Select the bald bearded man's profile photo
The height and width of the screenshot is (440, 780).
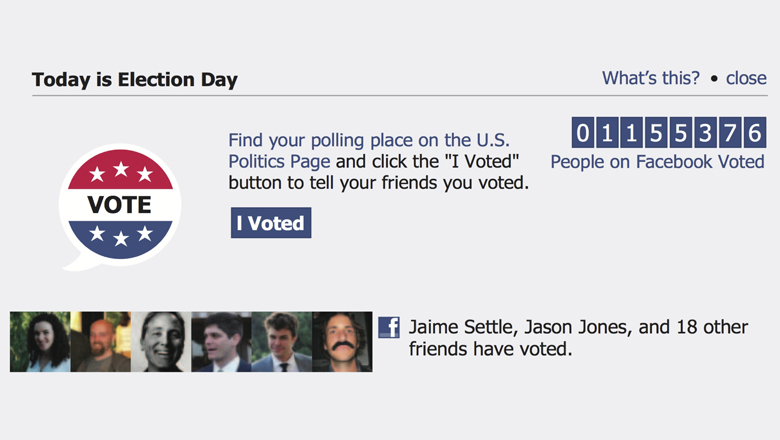(x=100, y=342)
